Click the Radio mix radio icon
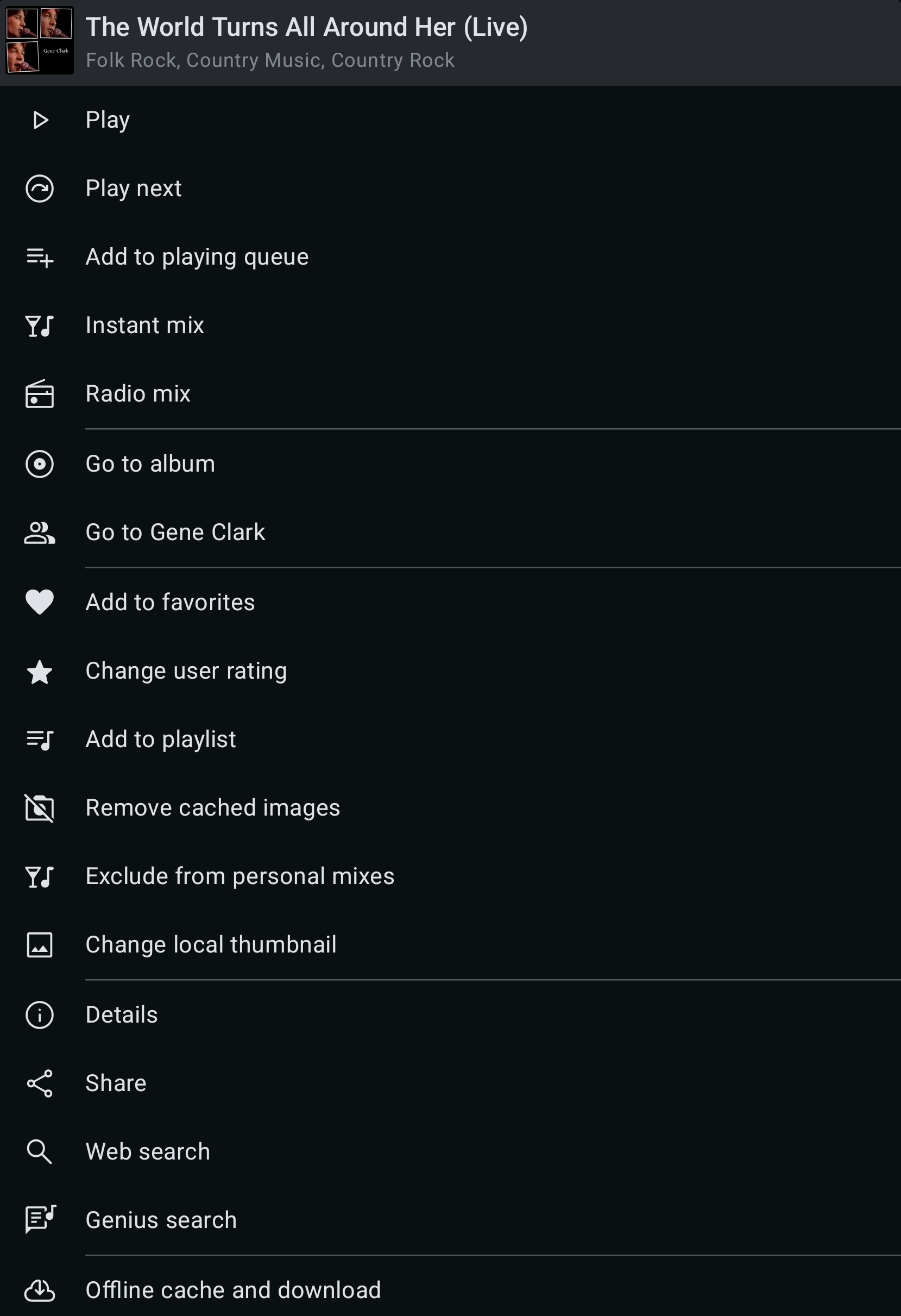Image resolution: width=901 pixels, height=1316 pixels. tap(40, 393)
